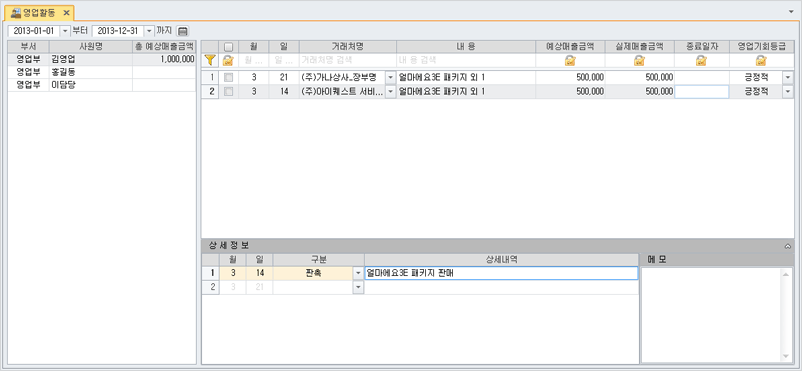802x371 pixels.
Task: Open the start date 2013-01-01 dropdown
Action: pos(65,31)
